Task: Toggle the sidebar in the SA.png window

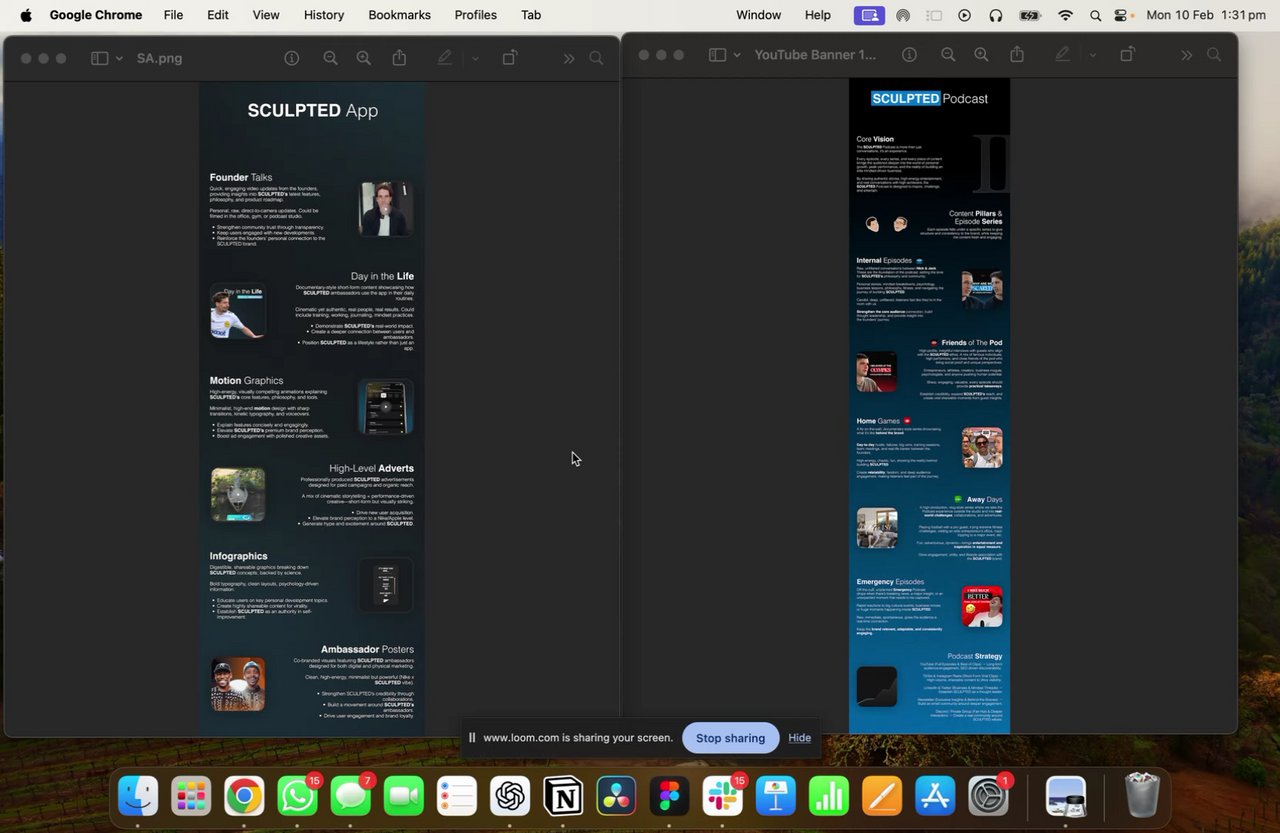Action: 99,58
